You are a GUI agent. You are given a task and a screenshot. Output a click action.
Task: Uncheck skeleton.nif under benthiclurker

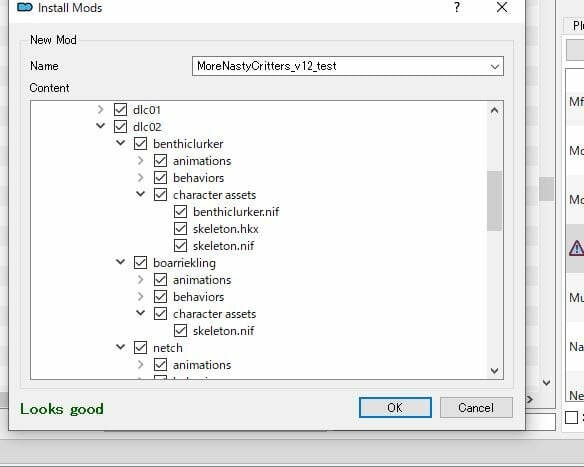181,246
